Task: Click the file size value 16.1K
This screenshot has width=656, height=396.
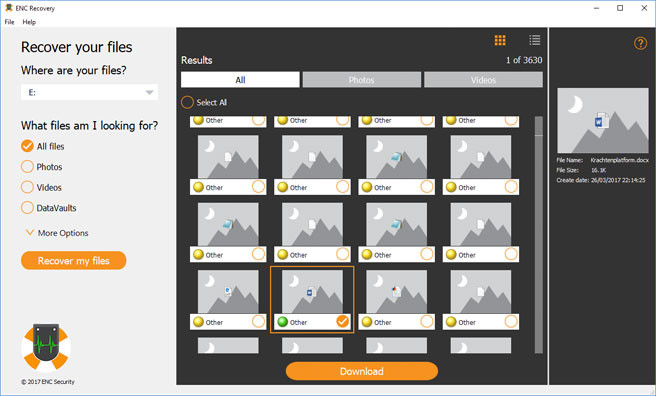Action: [598, 170]
